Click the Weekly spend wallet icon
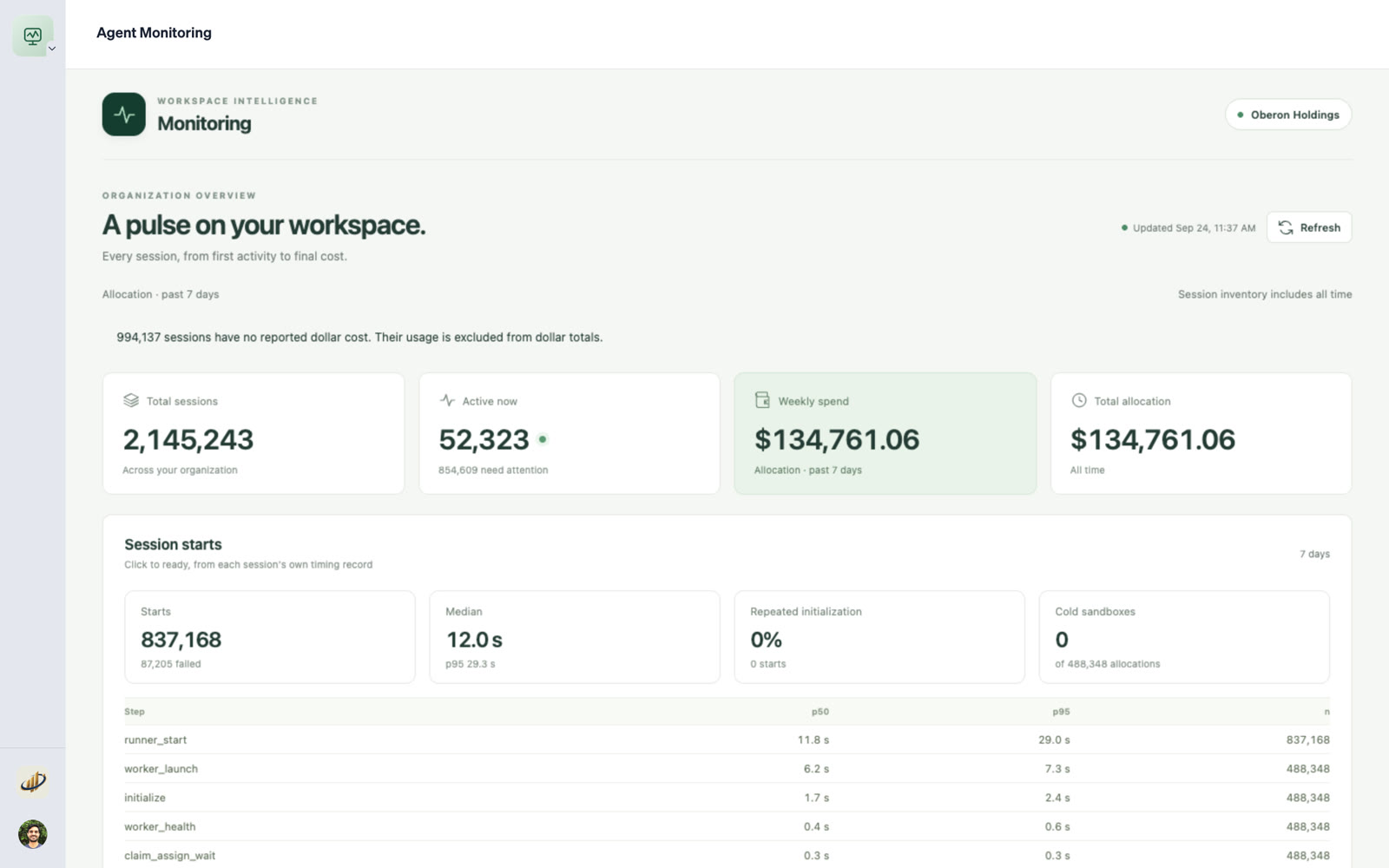The image size is (1389, 868). [x=762, y=400]
